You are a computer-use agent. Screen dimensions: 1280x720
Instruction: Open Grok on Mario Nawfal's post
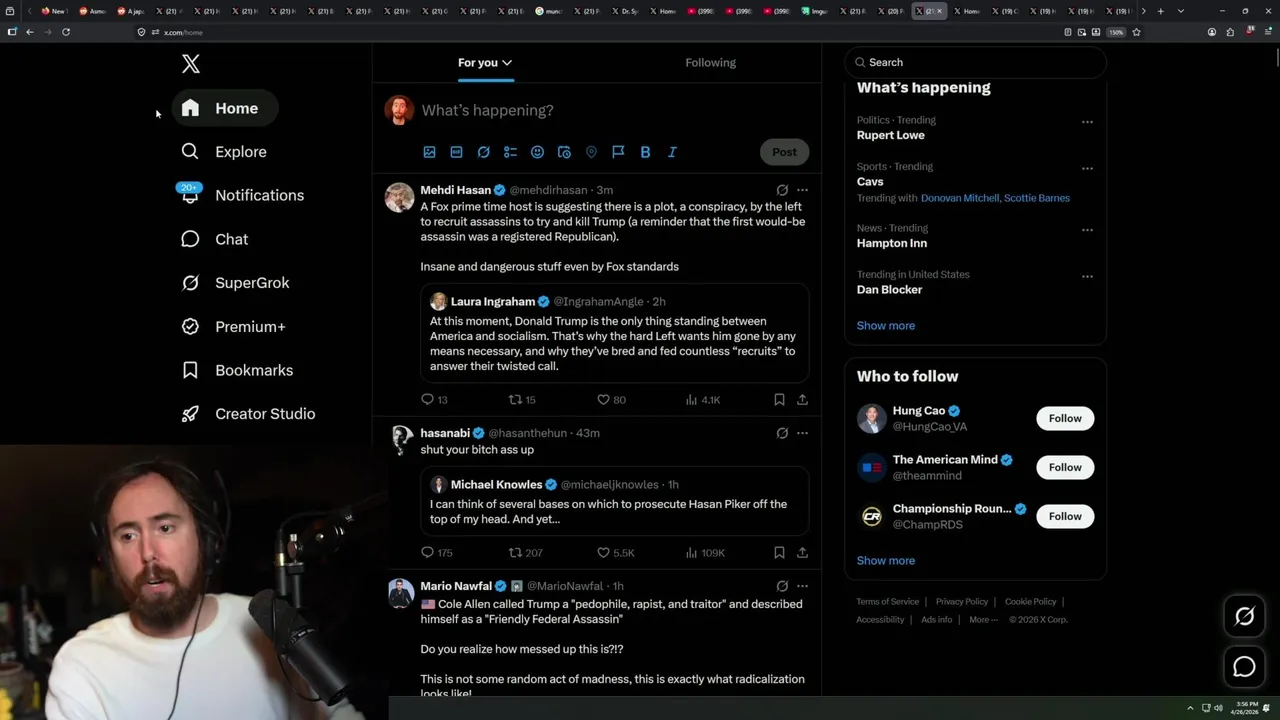[782, 586]
